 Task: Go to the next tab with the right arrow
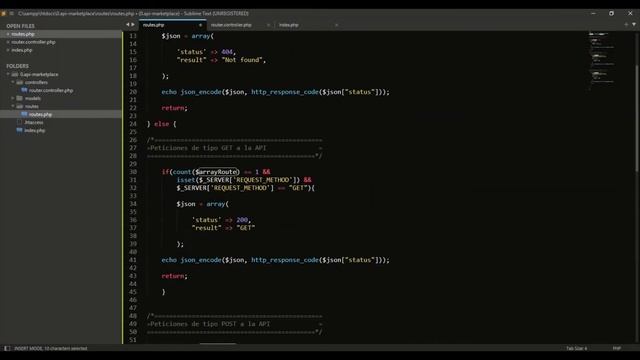pyautogui.click(x=133, y=25)
